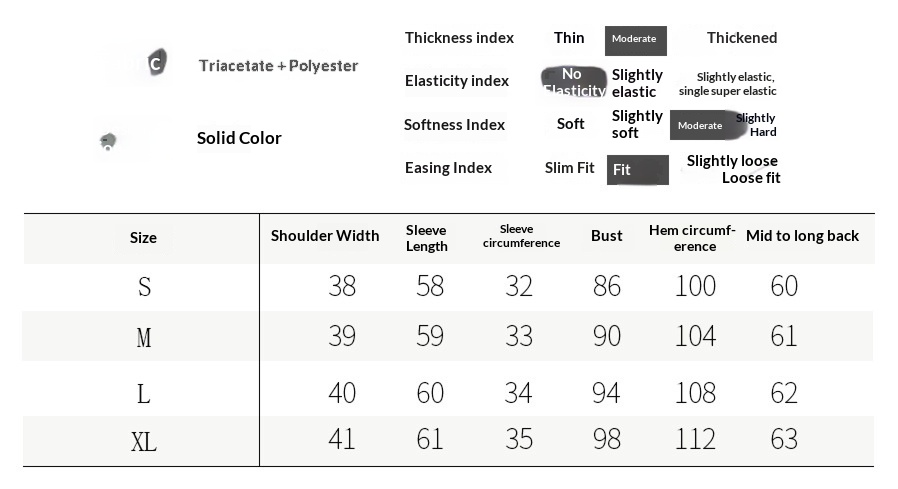Click the Hem circumference column header

point(692,238)
